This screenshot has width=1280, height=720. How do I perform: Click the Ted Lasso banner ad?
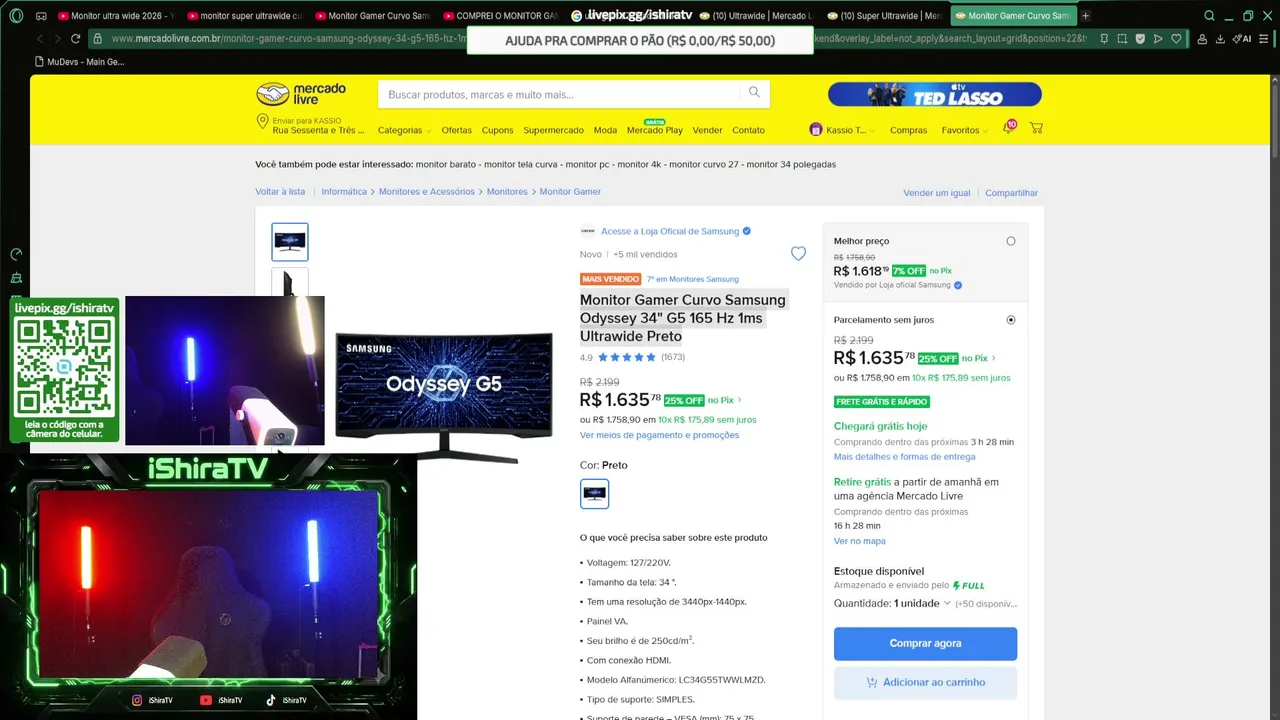[x=934, y=94]
